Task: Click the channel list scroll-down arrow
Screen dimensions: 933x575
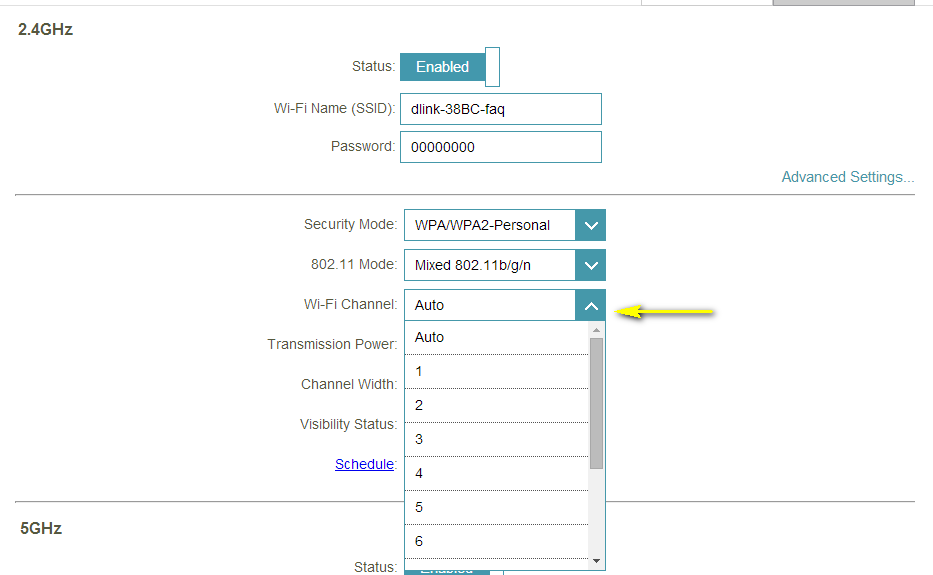Action: pyautogui.click(x=597, y=561)
